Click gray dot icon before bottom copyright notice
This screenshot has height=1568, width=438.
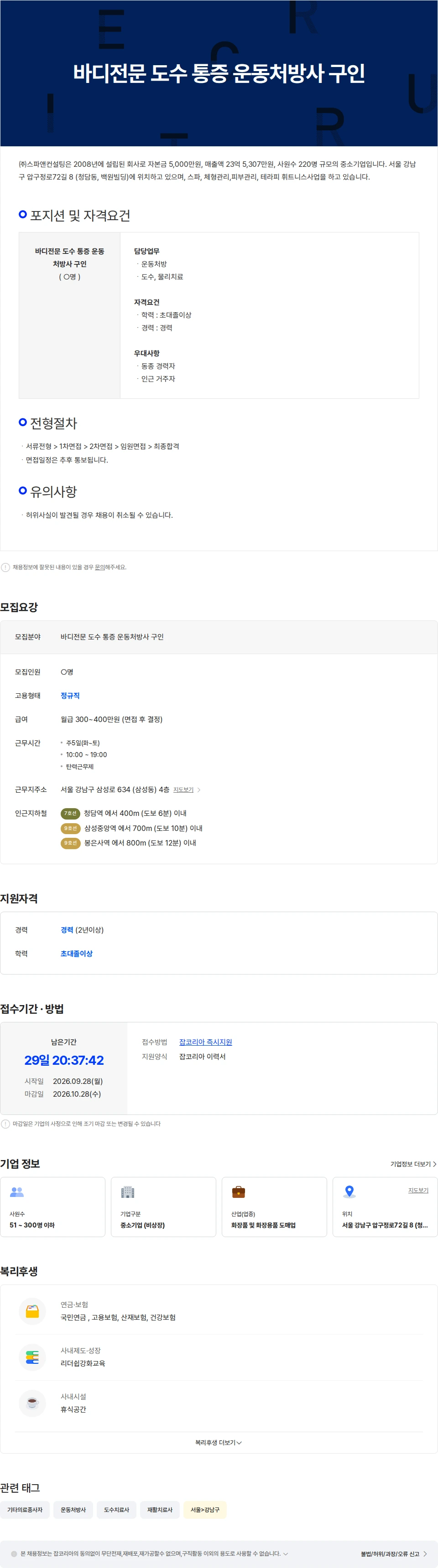tap(14, 1553)
